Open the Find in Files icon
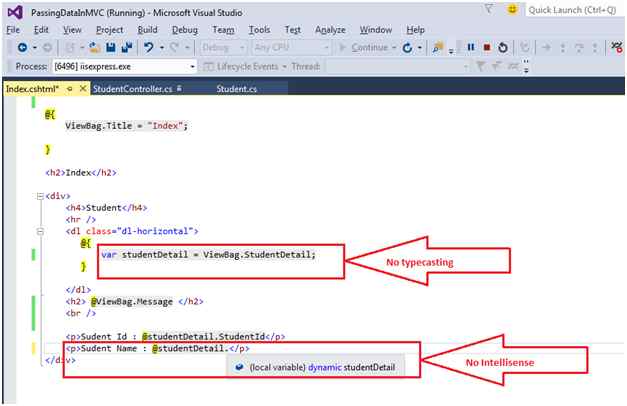 tap(437, 48)
